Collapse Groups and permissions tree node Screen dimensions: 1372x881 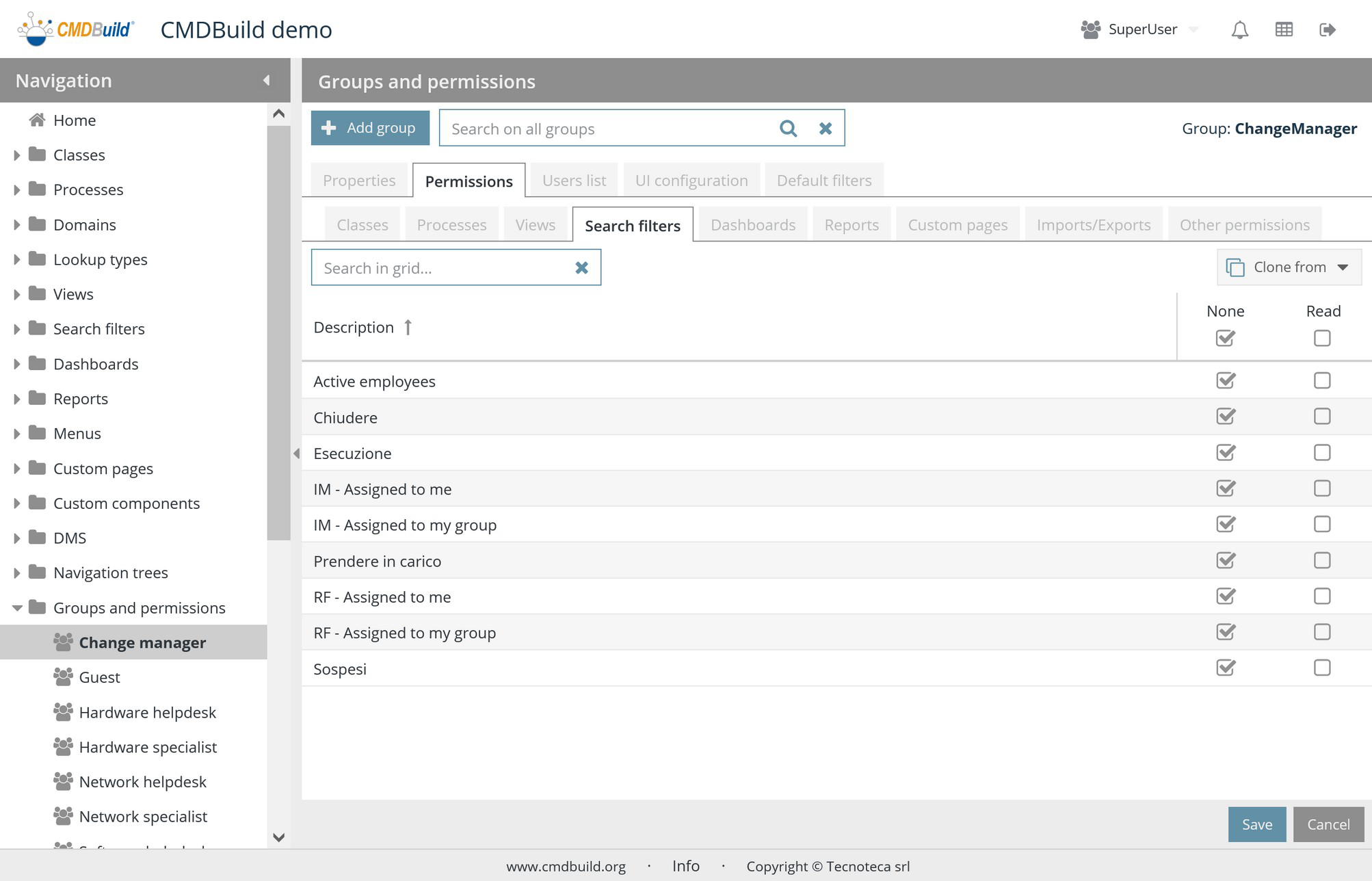pyautogui.click(x=16, y=607)
